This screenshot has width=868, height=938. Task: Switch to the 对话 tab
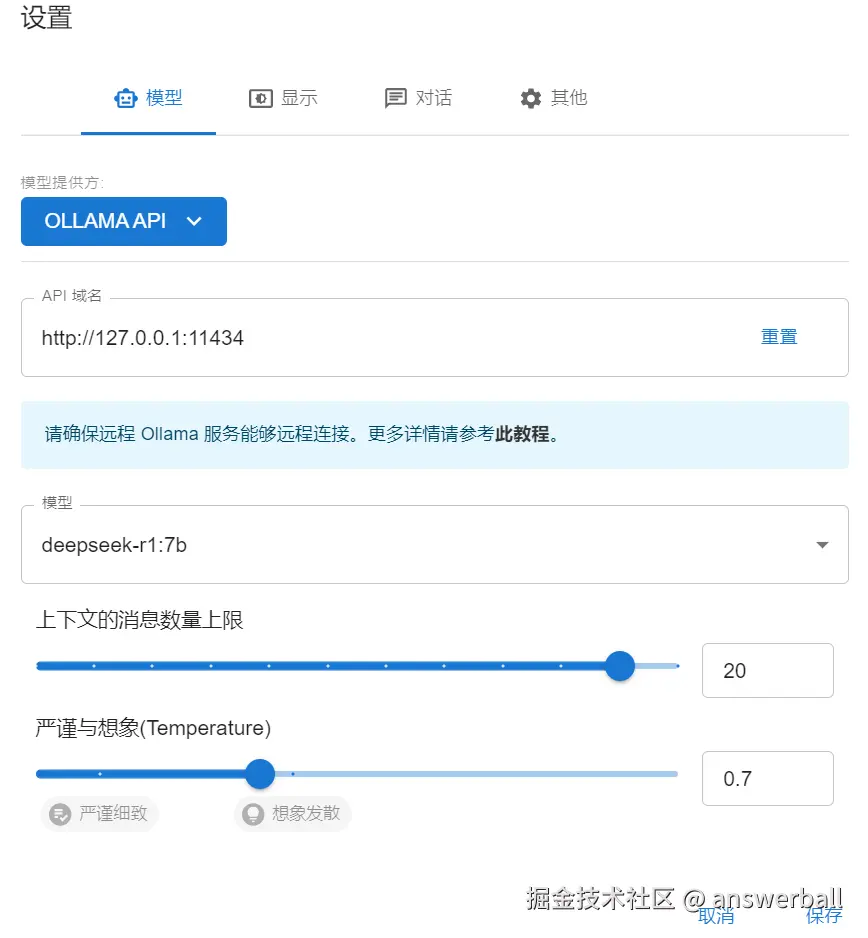(418, 98)
